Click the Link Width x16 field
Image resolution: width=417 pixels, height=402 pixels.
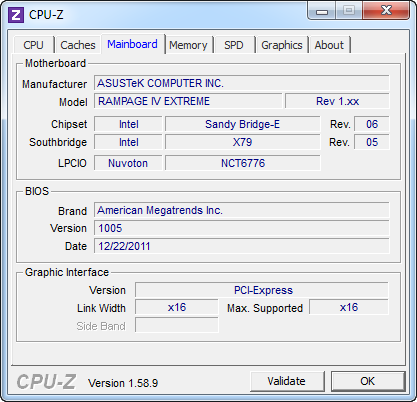[177, 307]
